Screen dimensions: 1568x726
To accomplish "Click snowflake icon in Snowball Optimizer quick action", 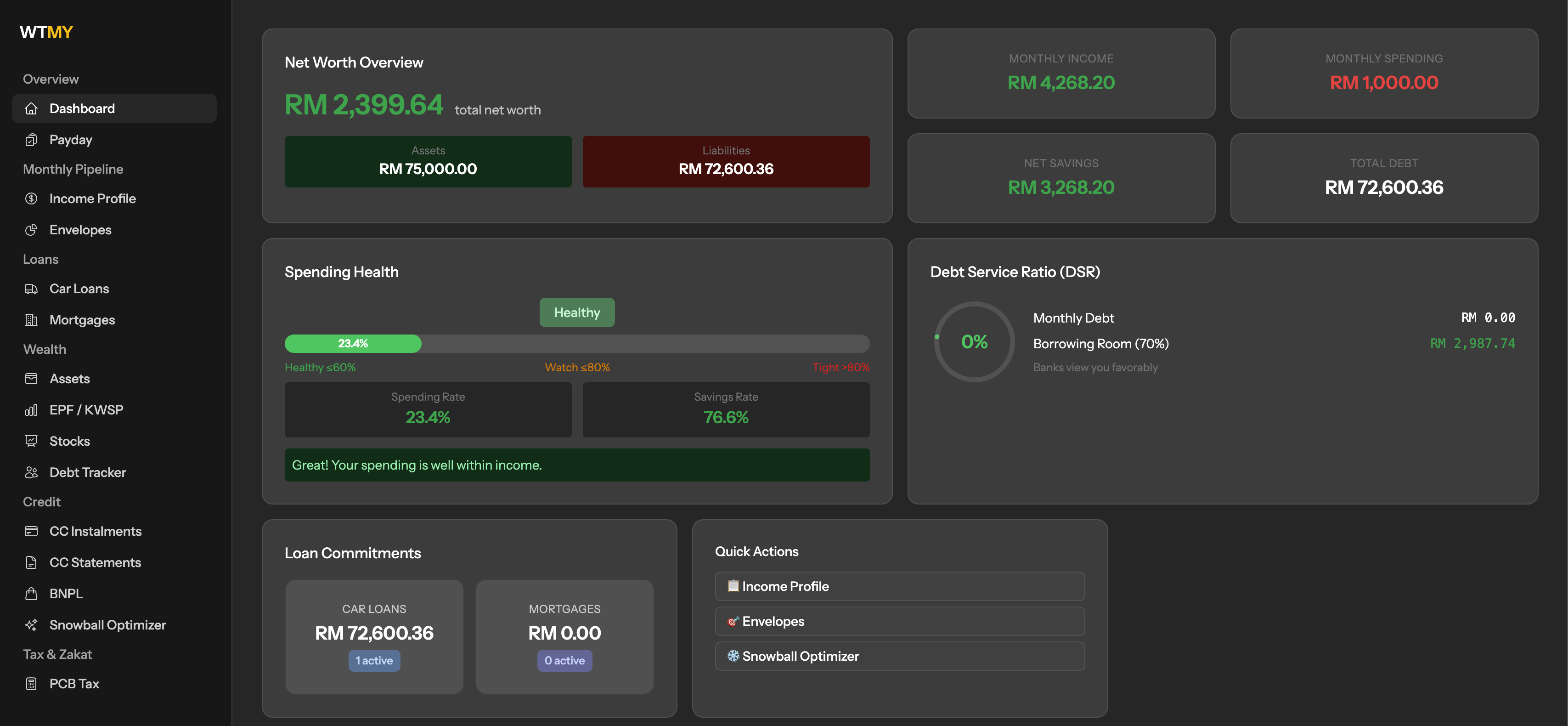I will pos(733,656).
